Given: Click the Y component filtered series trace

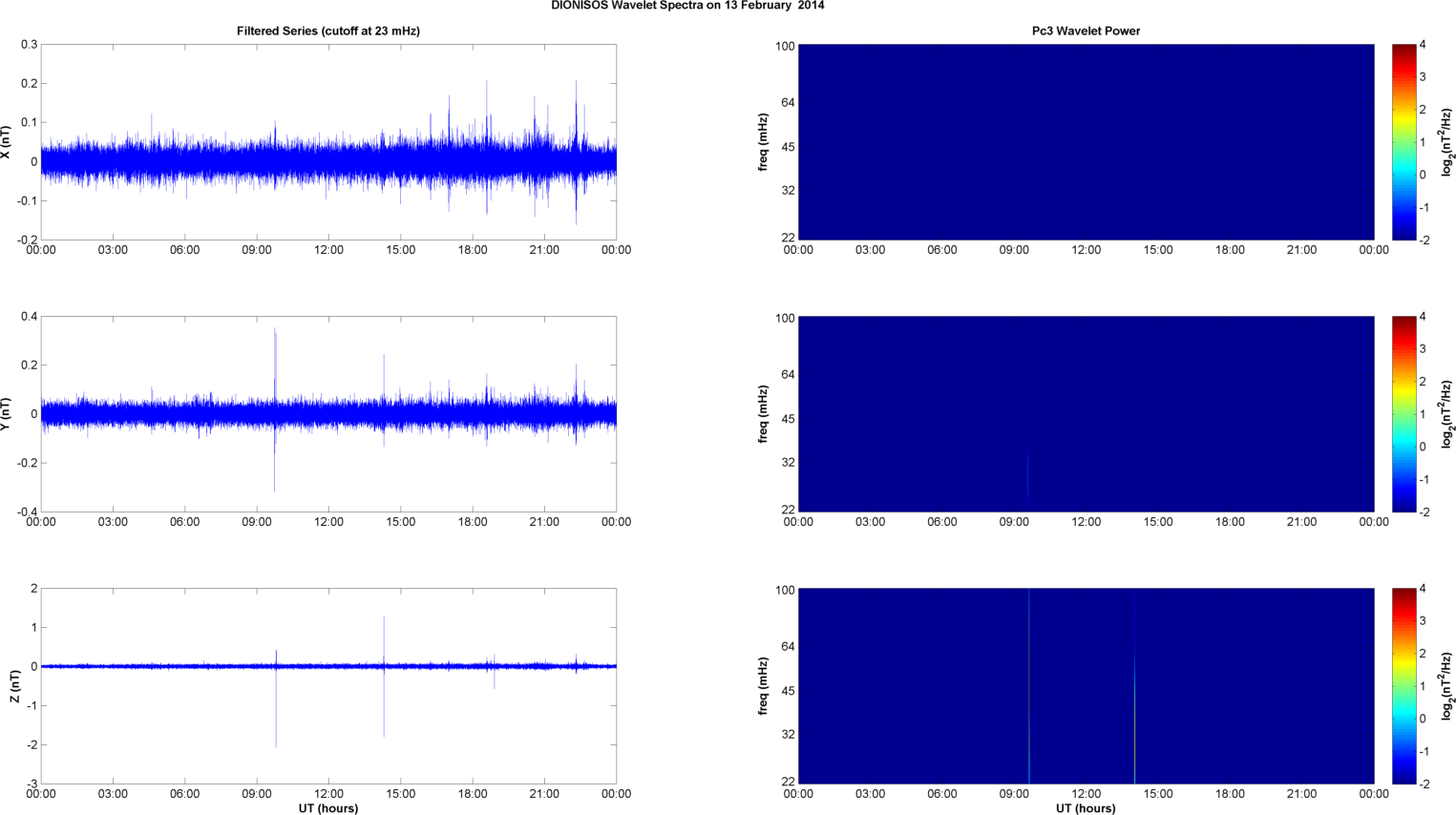Looking at the screenshot, I should 328,414.
